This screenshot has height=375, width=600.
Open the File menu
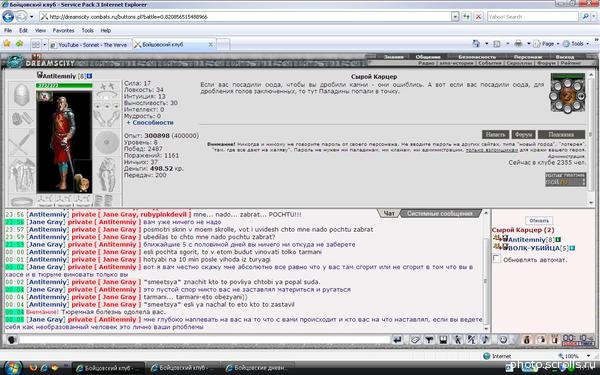click(8, 30)
